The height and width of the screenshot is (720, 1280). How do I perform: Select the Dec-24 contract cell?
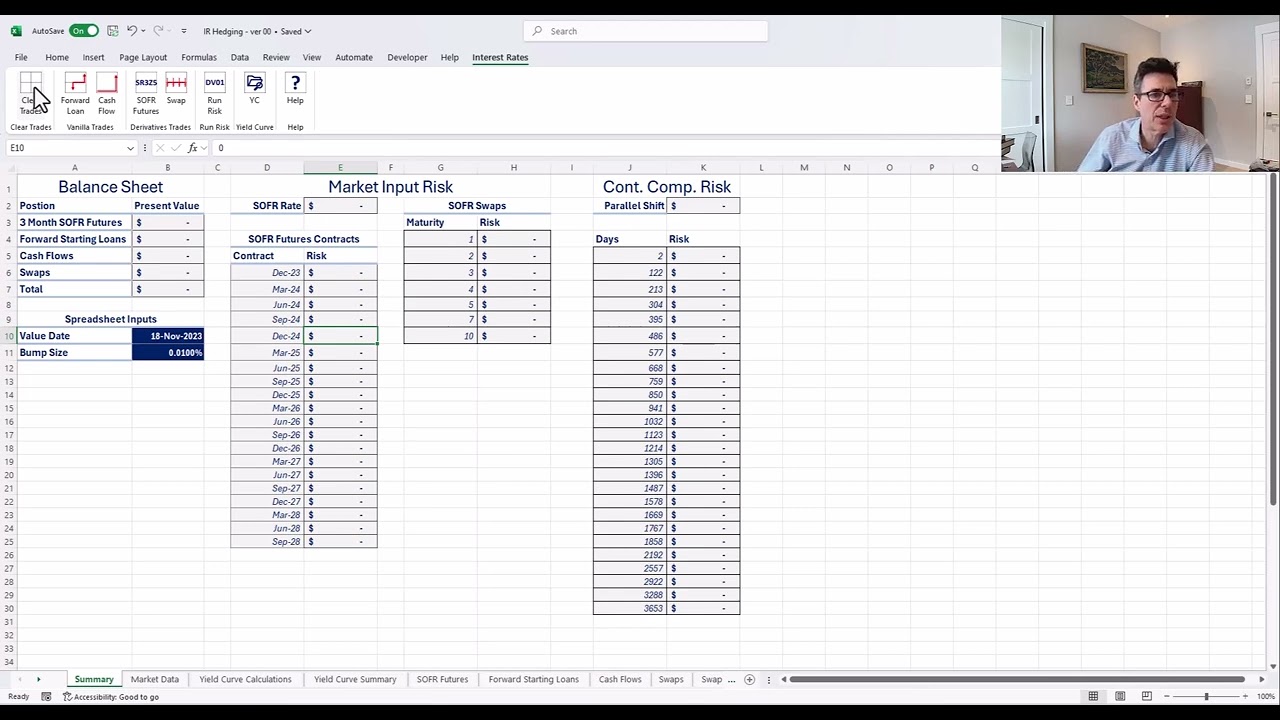[x=267, y=336]
